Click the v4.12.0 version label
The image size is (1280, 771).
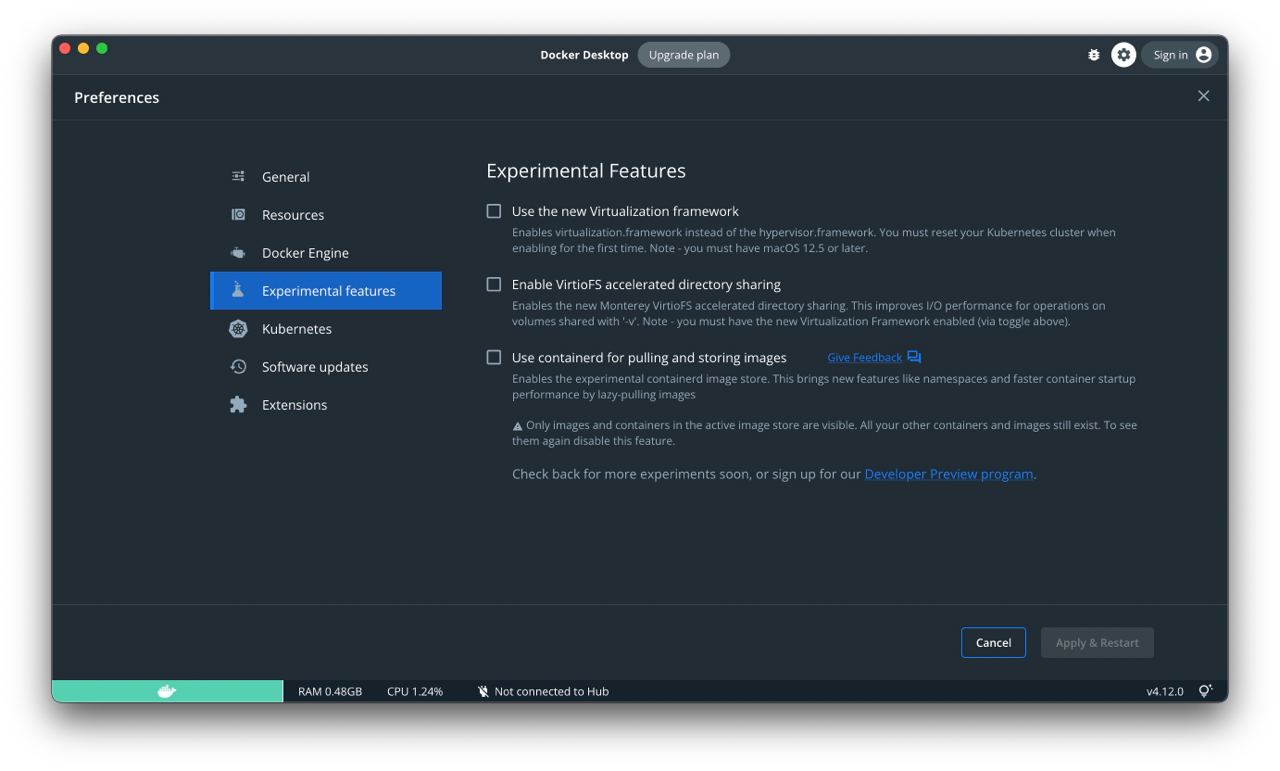tap(1165, 691)
